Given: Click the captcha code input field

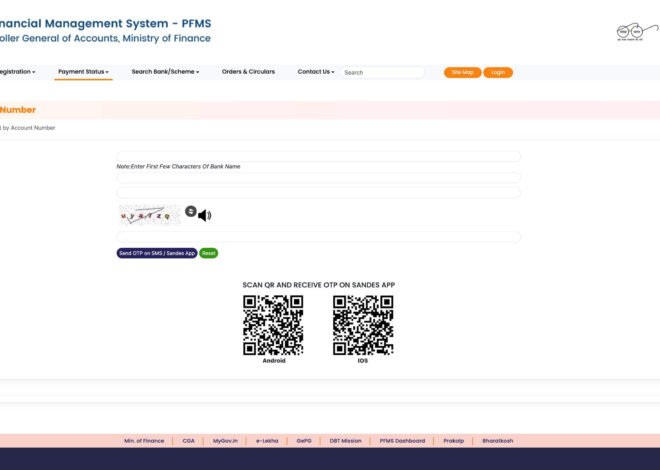Looking at the screenshot, I should click(319, 236).
